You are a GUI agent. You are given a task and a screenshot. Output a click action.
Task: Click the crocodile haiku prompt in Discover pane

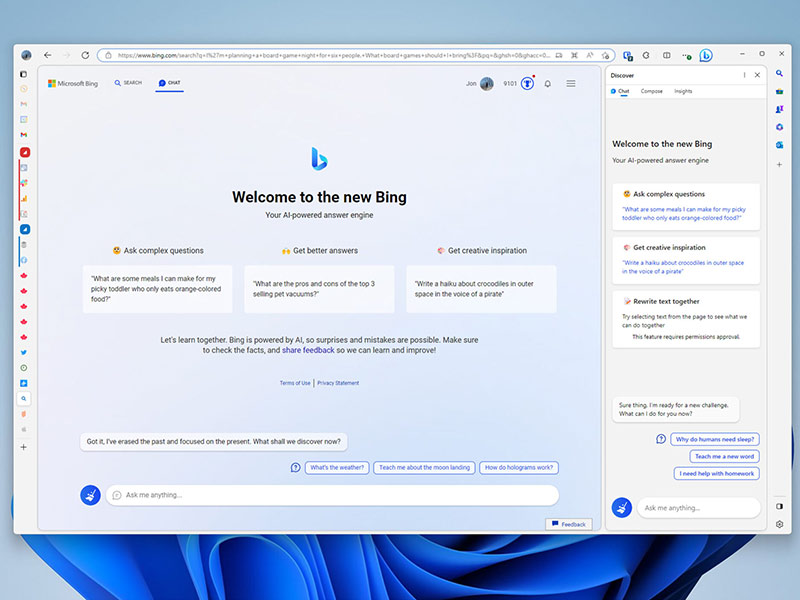(686, 261)
